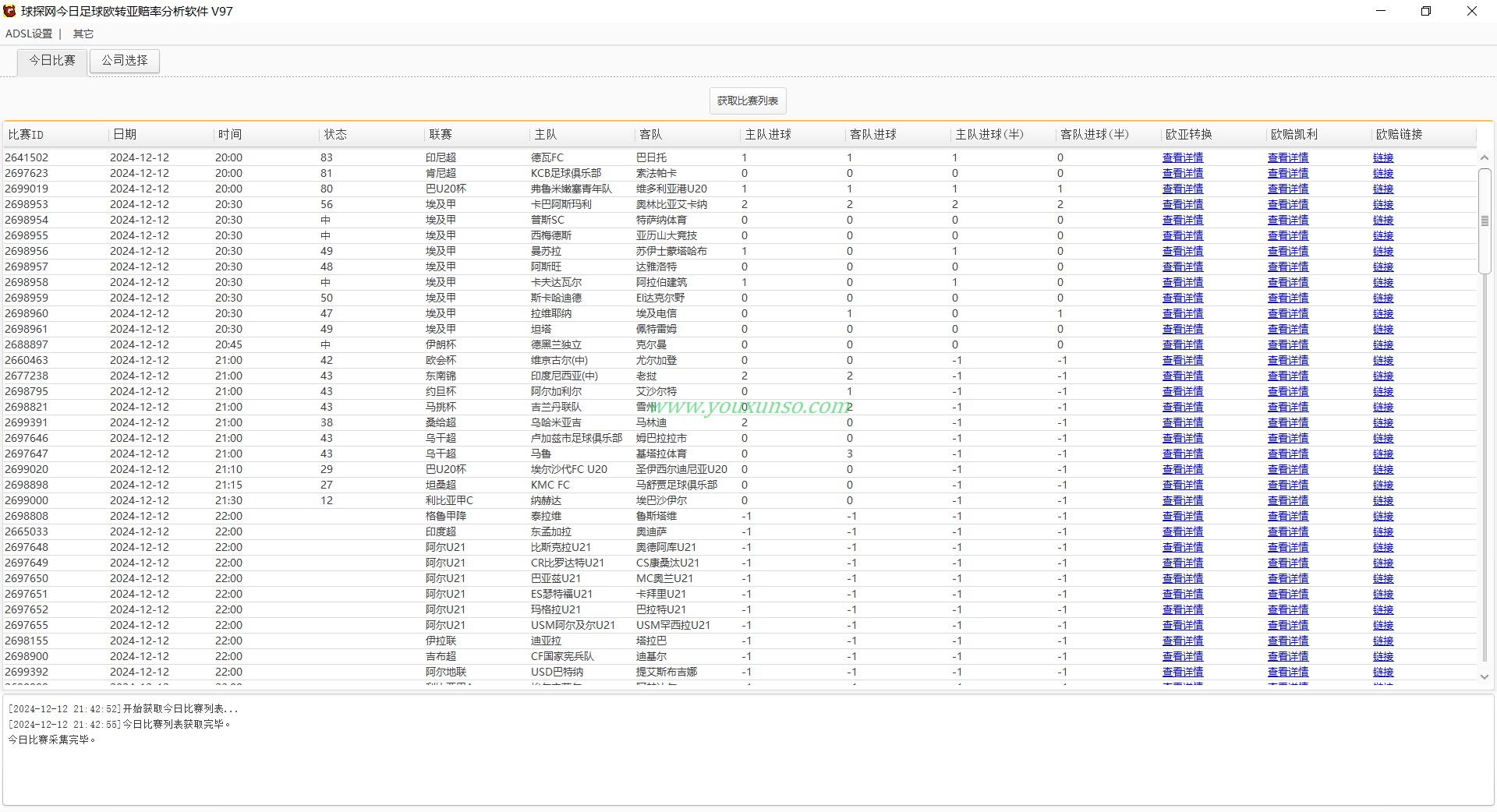Open 欧赔凯利 查看详情 for match 2641502
The height and width of the screenshot is (812, 1497).
click(x=1288, y=157)
